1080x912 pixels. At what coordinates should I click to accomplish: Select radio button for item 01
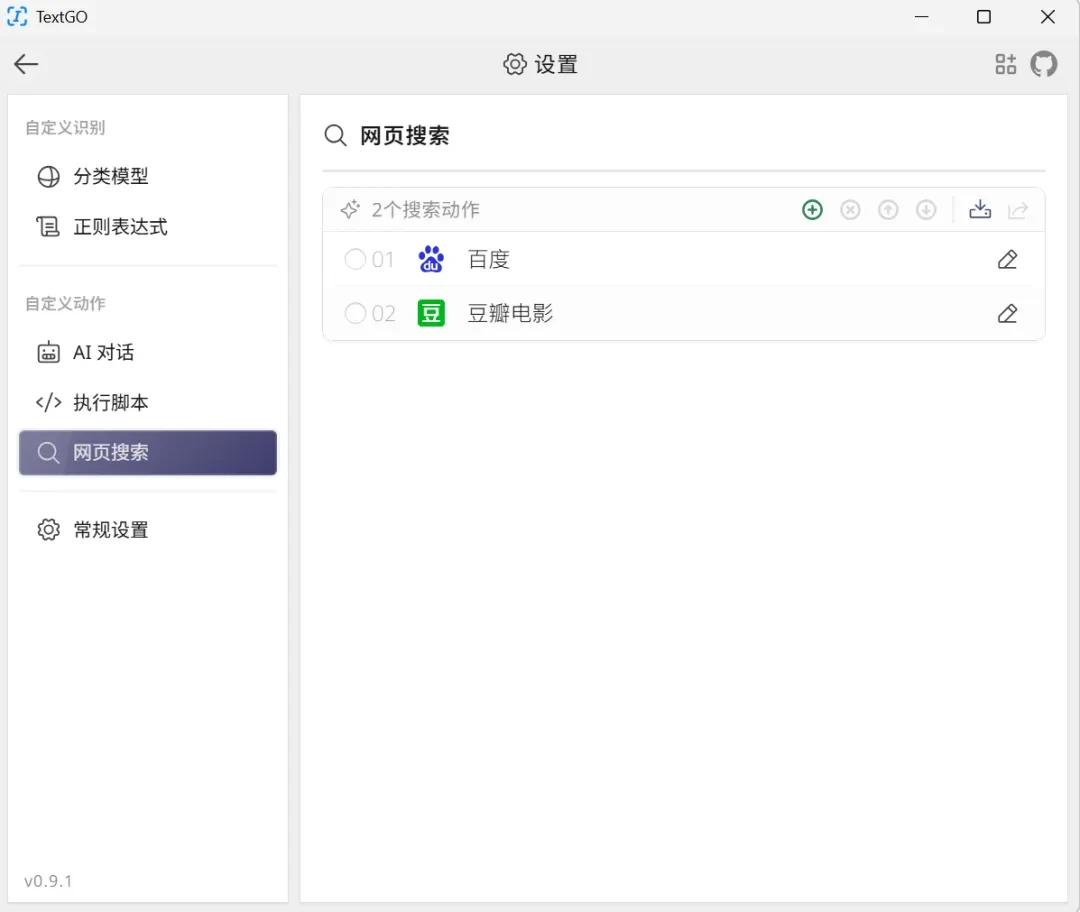pos(355,259)
